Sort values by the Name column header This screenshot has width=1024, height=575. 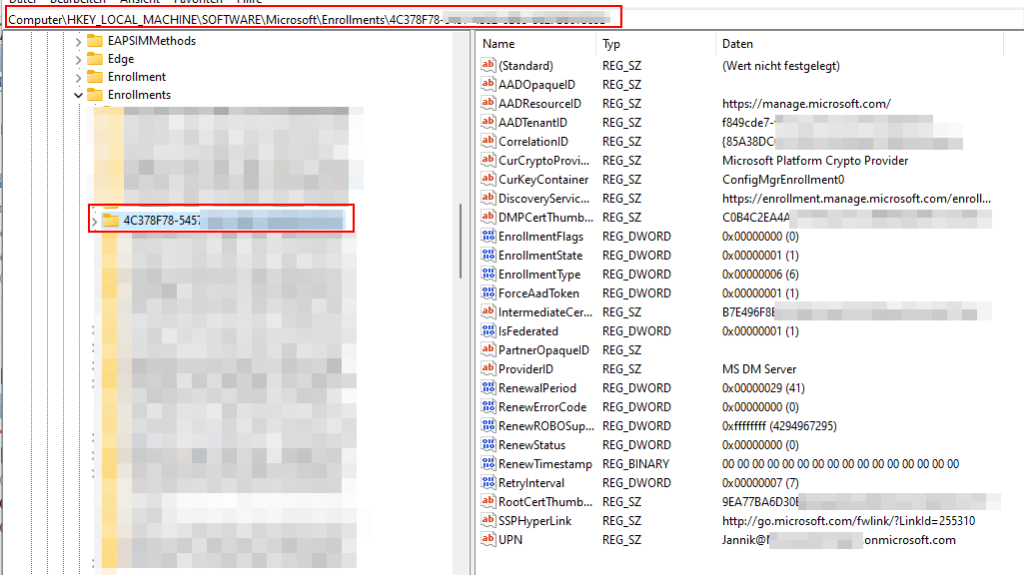click(498, 44)
